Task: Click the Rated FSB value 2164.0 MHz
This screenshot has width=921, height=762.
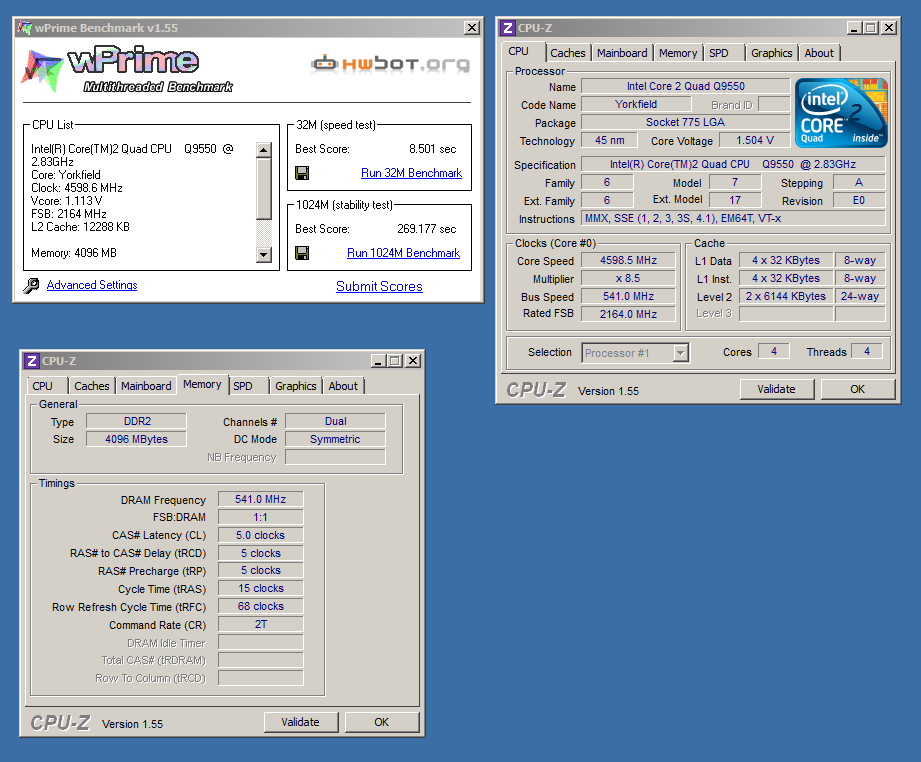Action: (628, 314)
